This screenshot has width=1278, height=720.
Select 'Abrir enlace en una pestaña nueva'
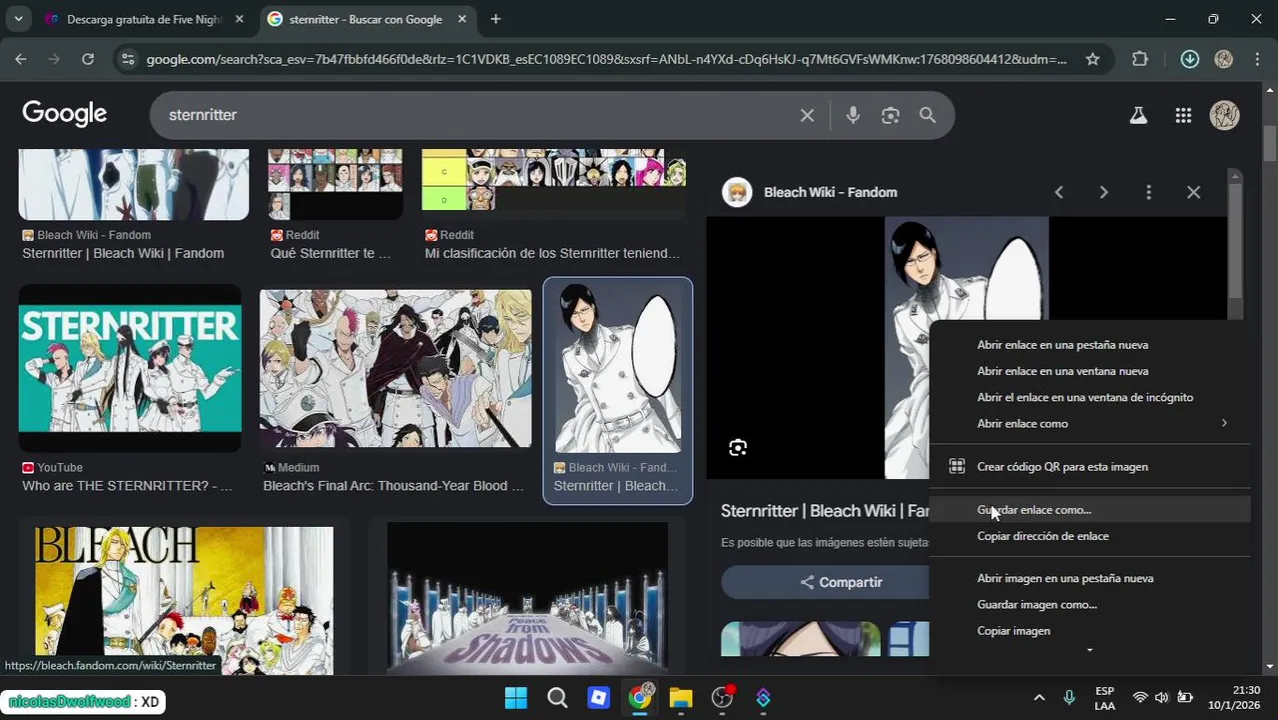(x=1062, y=345)
